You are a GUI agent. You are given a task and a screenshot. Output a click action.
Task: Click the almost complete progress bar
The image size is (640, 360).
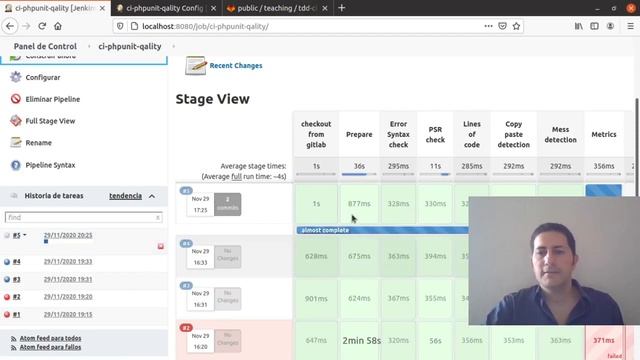click(382, 230)
